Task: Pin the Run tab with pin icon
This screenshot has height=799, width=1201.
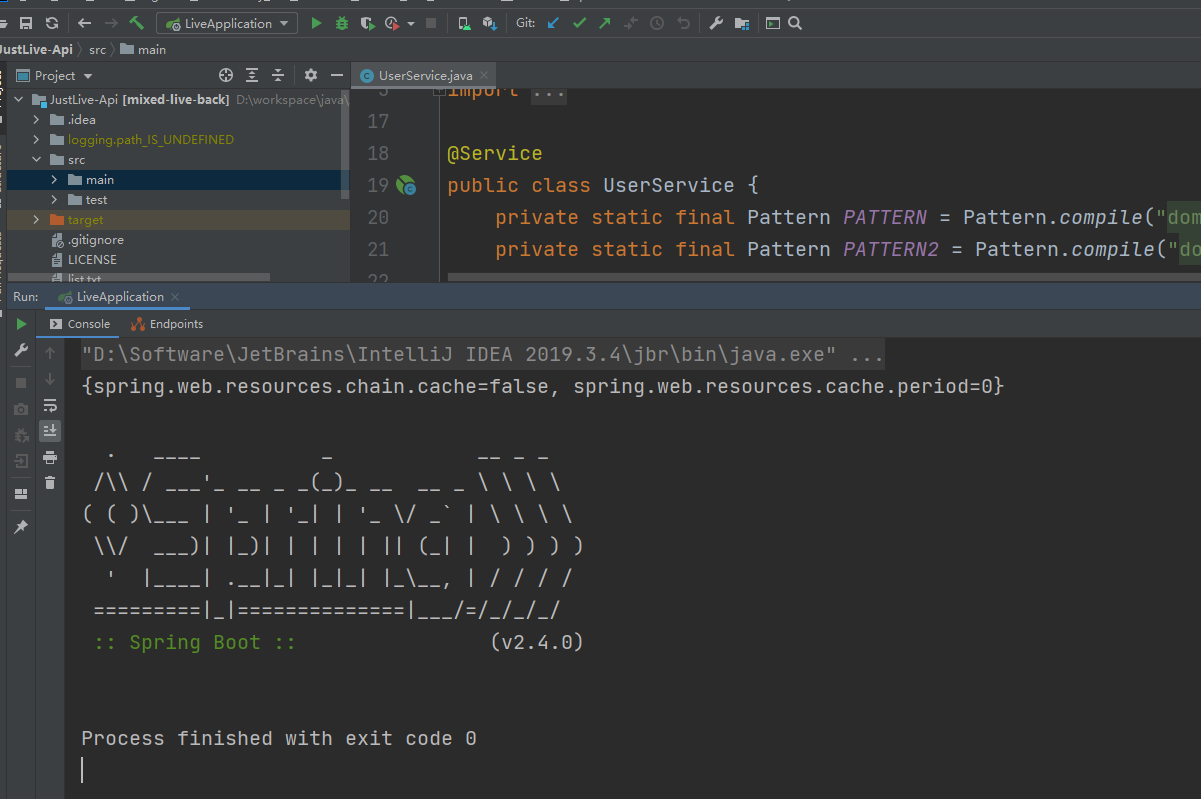Action: point(21,527)
